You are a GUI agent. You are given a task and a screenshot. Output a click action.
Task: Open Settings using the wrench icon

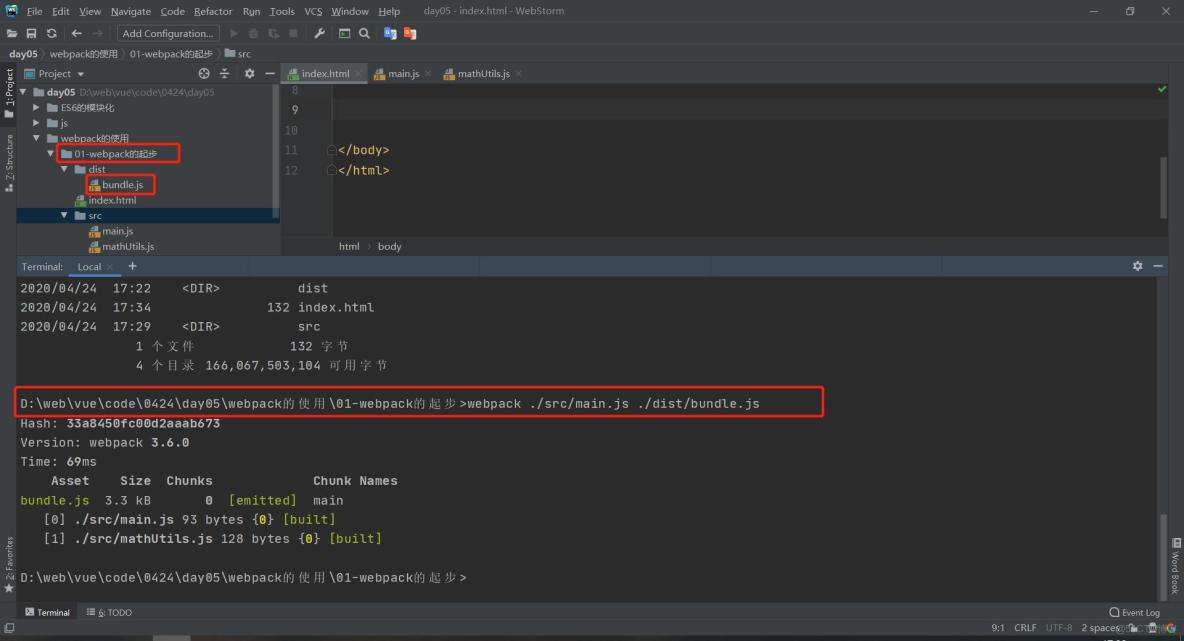pyautogui.click(x=319, y=33)
